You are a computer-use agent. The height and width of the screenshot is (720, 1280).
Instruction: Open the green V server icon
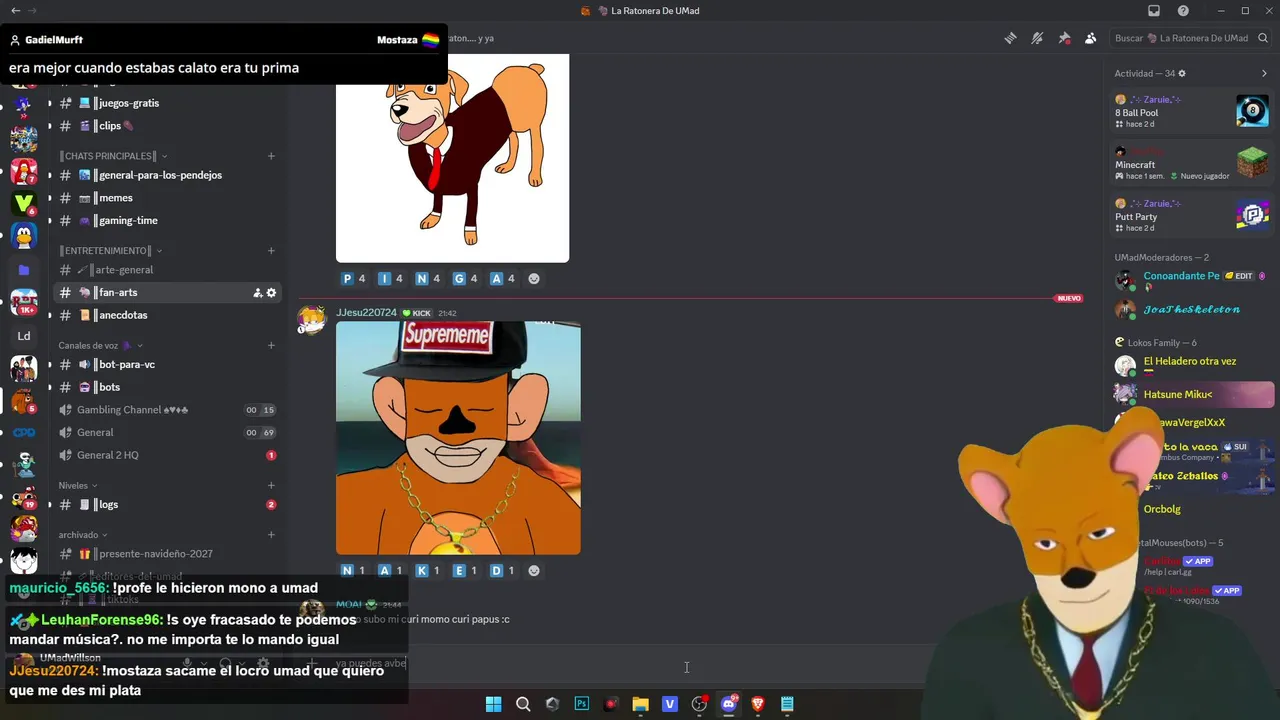coord(24,204)
